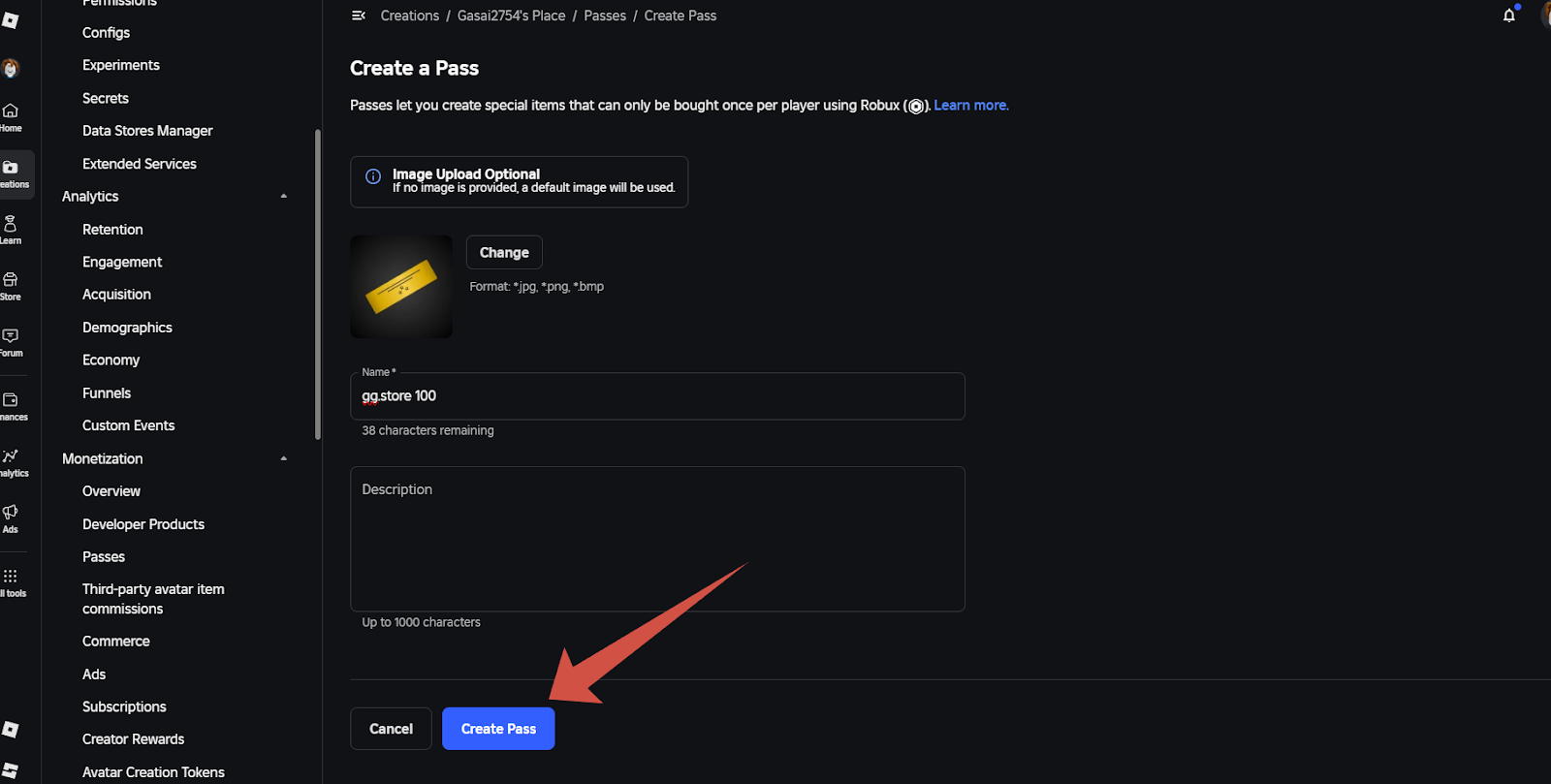The height and width of the screenshot is (784, 1551).
Task: Click the pass image thumbnail
Action: [x=401, y=287]
